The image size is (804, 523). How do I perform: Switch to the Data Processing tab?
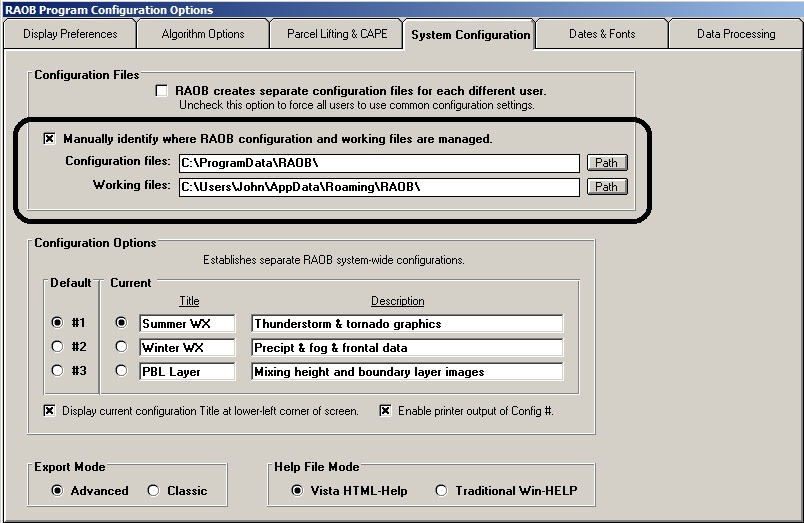[736, 34]
